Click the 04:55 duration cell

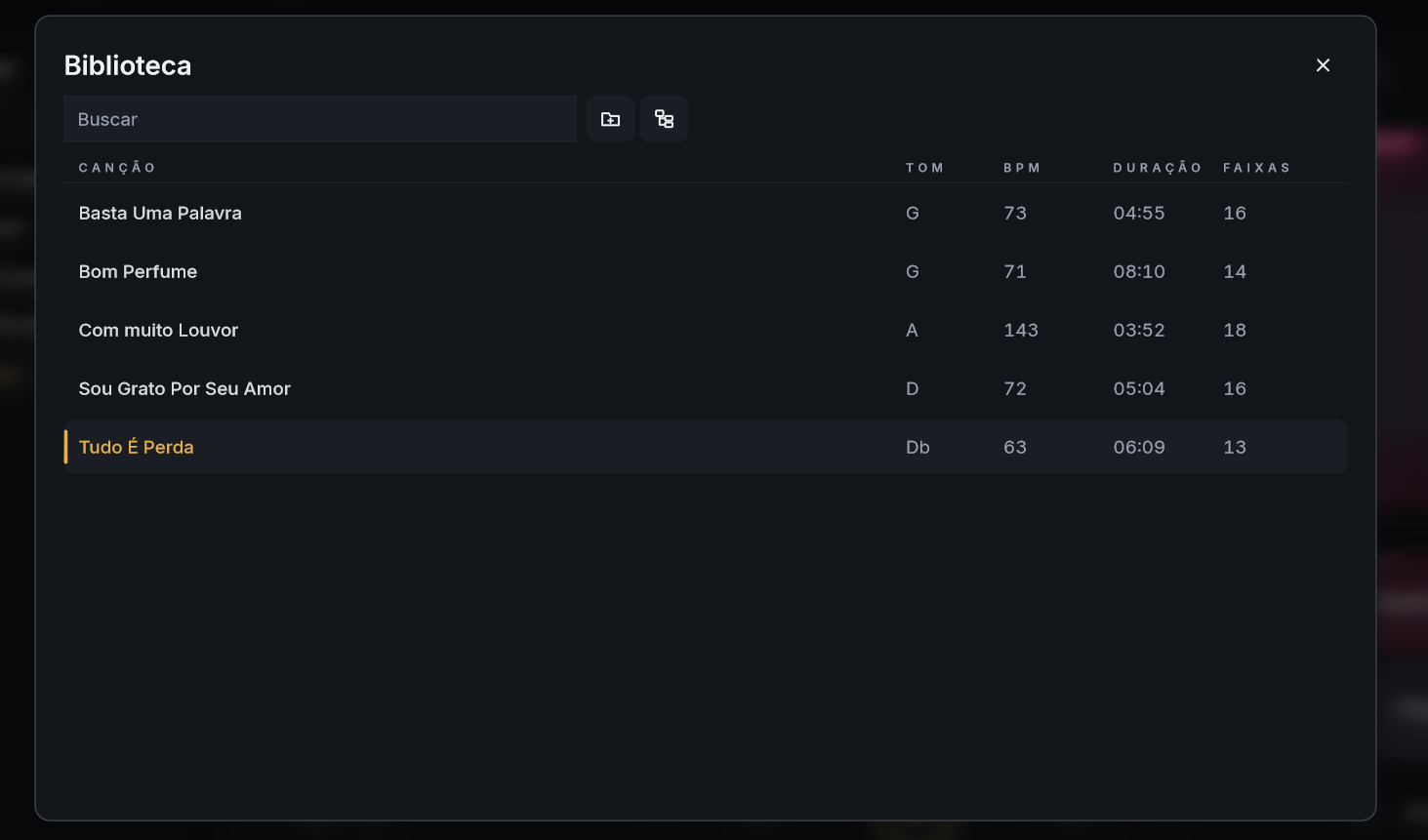pyautogui.click(x=1139, y=213)
